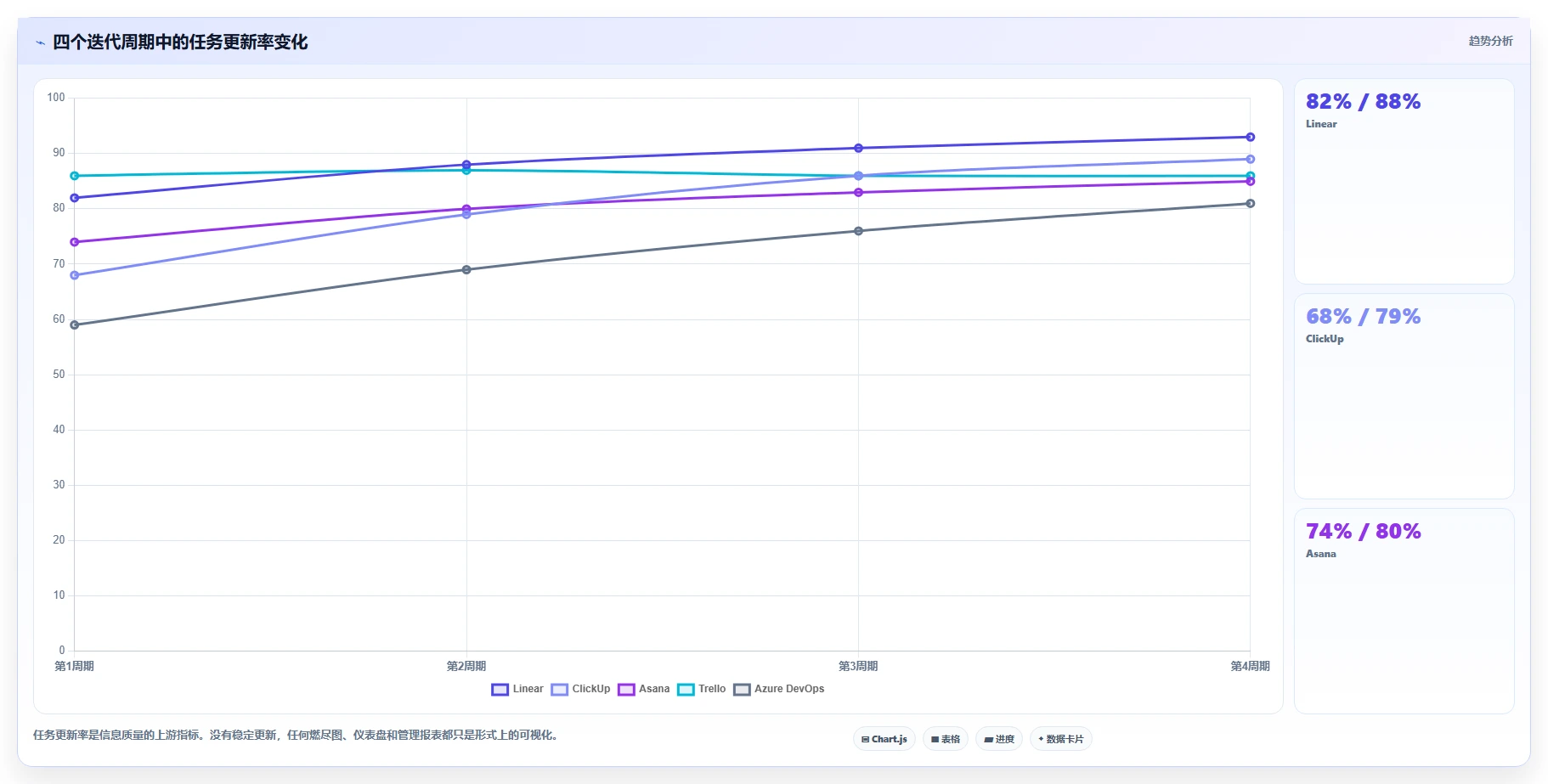The image size is (1548, 784).
Task: Toggle Azure DevOps series in the legend
Action: 779,689
